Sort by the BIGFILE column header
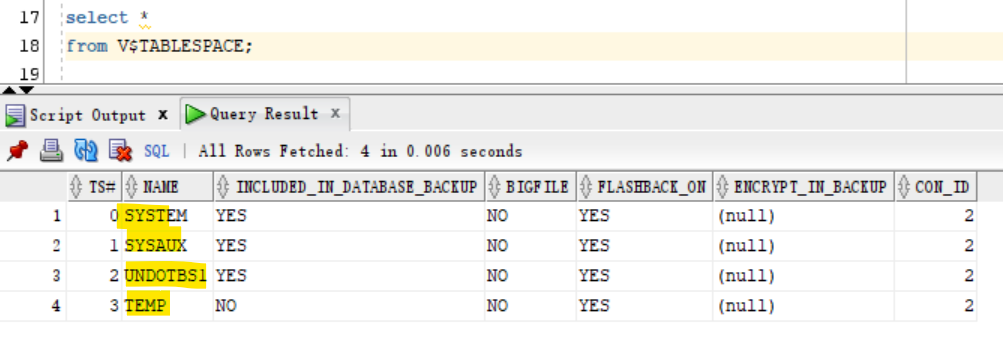Screen dimensions: 1003x361 [530, 187]
